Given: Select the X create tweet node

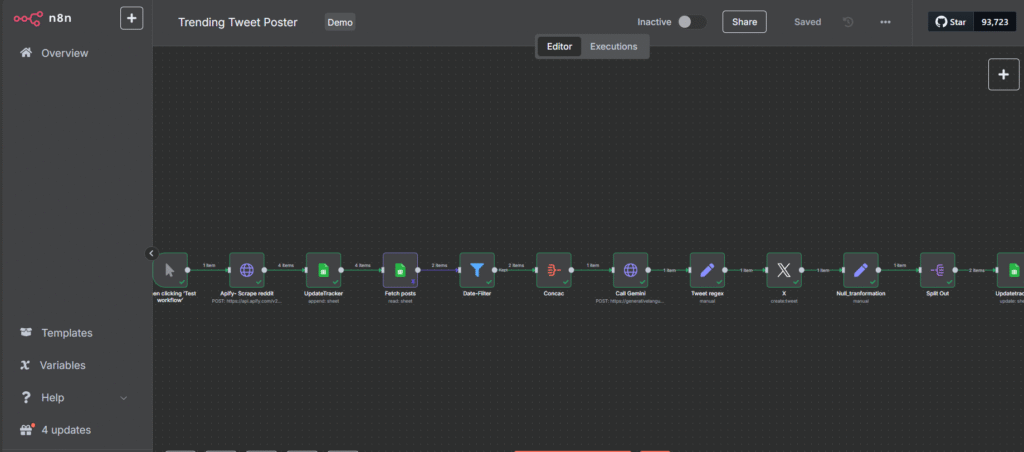Looking at the screenshot, I should (784, 269).
